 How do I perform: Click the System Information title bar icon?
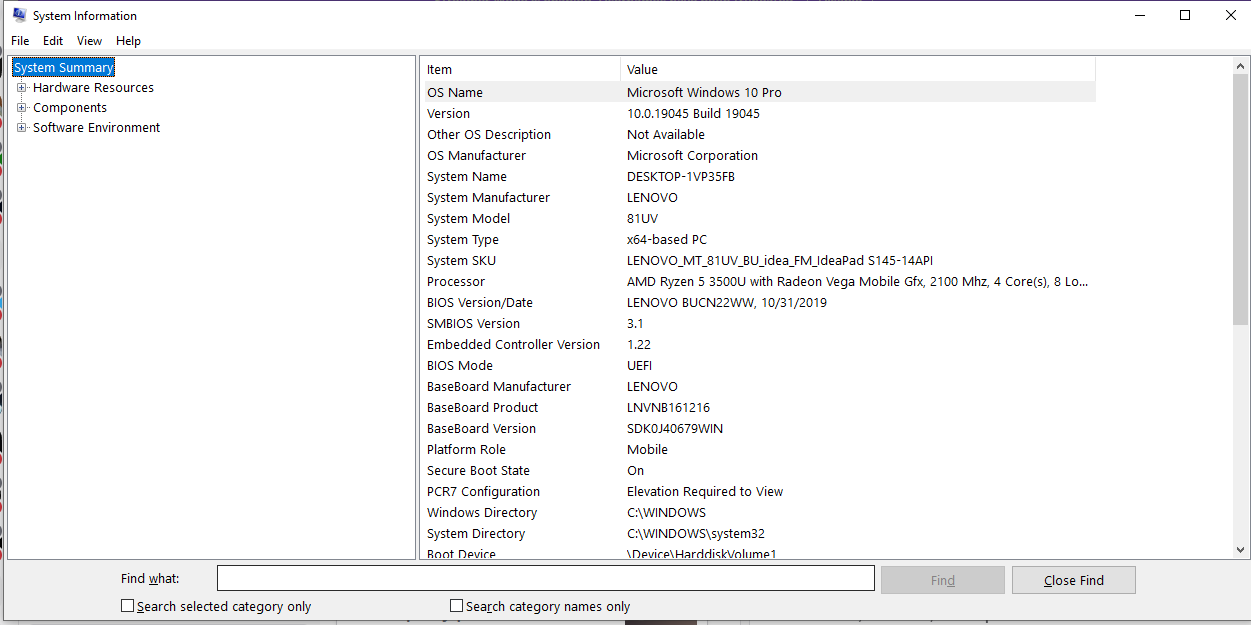pos(19,15)
